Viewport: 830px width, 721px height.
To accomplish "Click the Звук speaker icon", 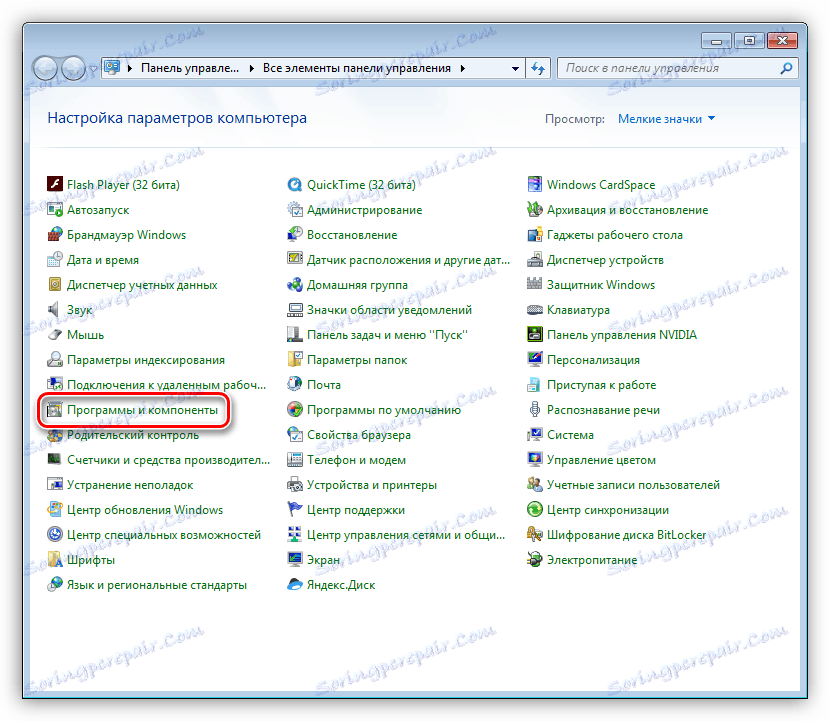I will pos(55,309).
